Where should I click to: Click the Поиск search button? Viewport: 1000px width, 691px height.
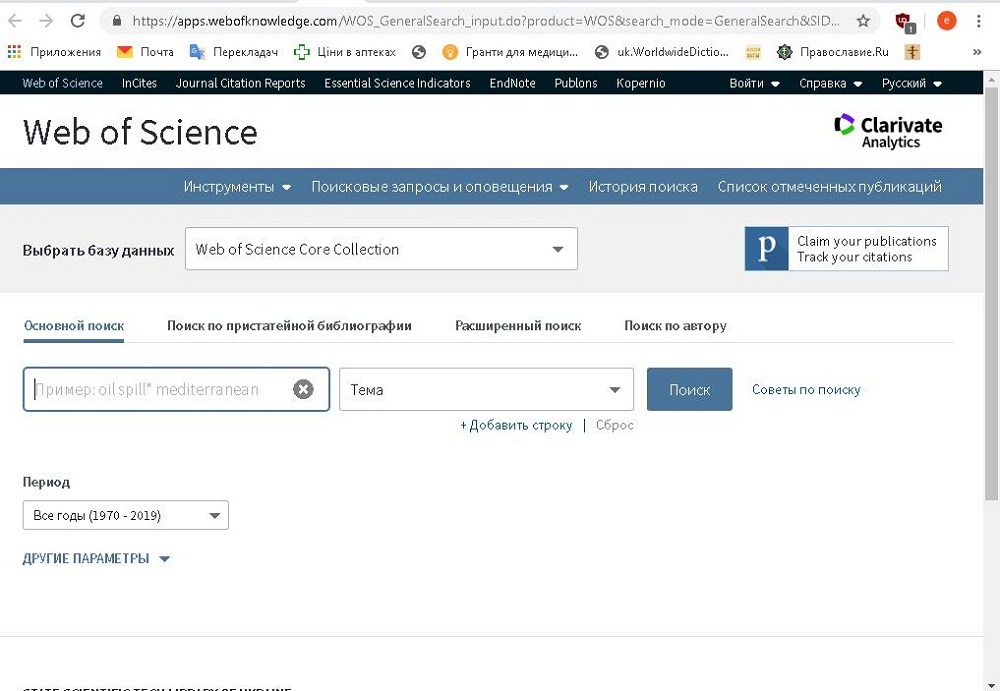[689, 389]
